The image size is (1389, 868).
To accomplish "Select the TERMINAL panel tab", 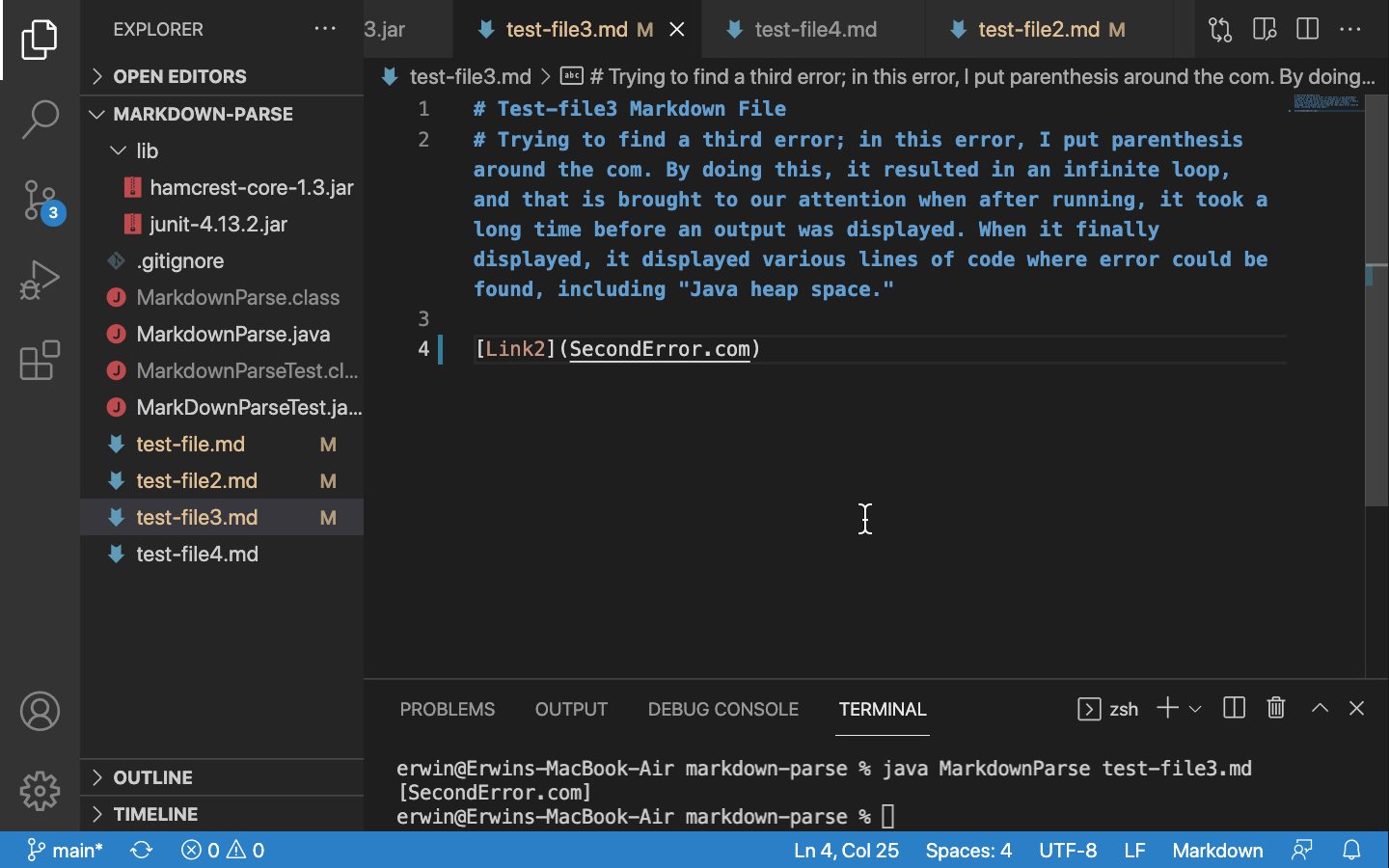I will coord(883,709).
